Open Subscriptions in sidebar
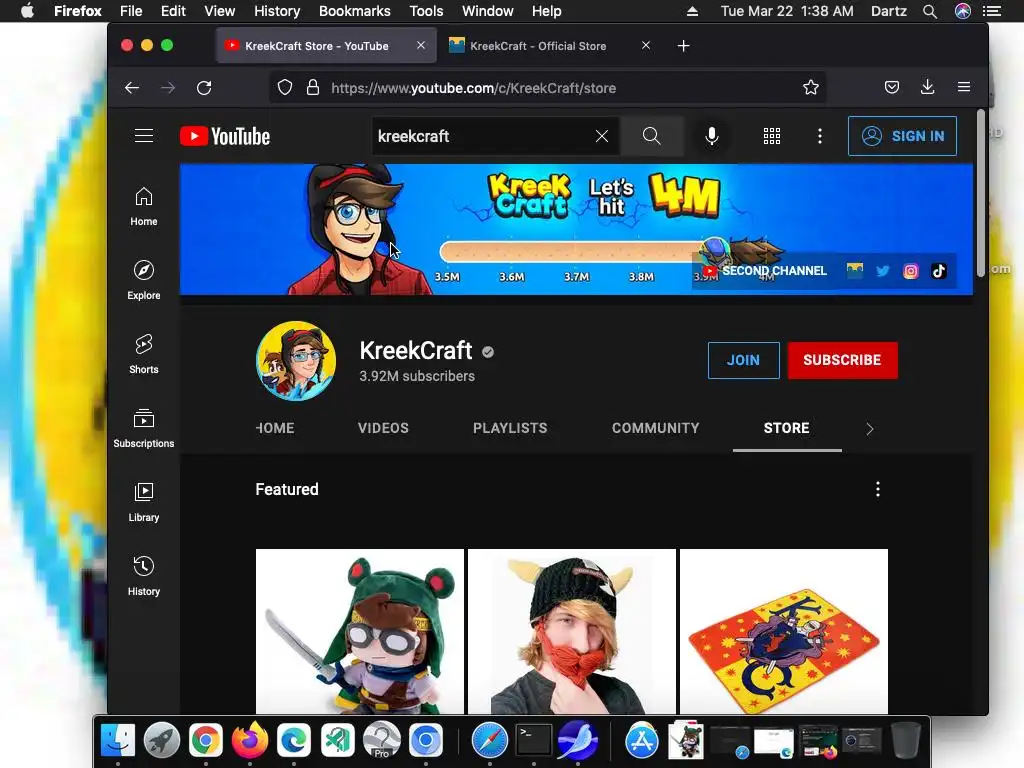The width and height of the screenshot is (1024, 768). coord(144,428)
